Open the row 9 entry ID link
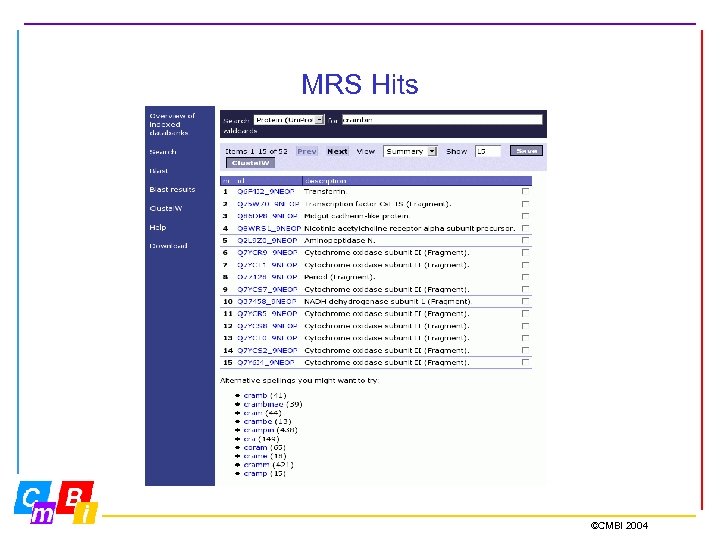Viewport: 720px width, 540px height. (x=267, y=289)
